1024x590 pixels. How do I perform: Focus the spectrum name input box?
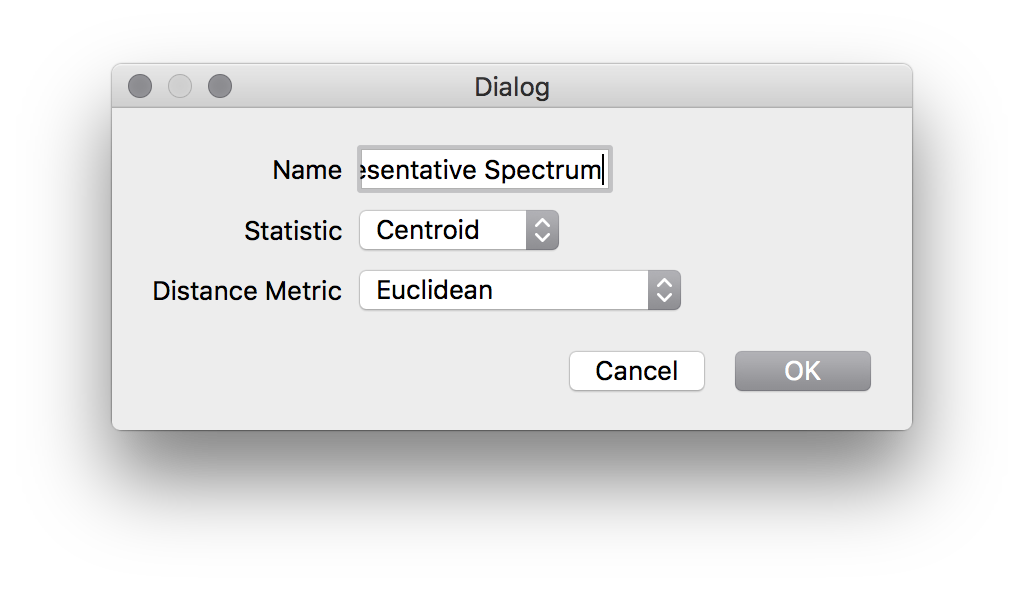point(484,170)
